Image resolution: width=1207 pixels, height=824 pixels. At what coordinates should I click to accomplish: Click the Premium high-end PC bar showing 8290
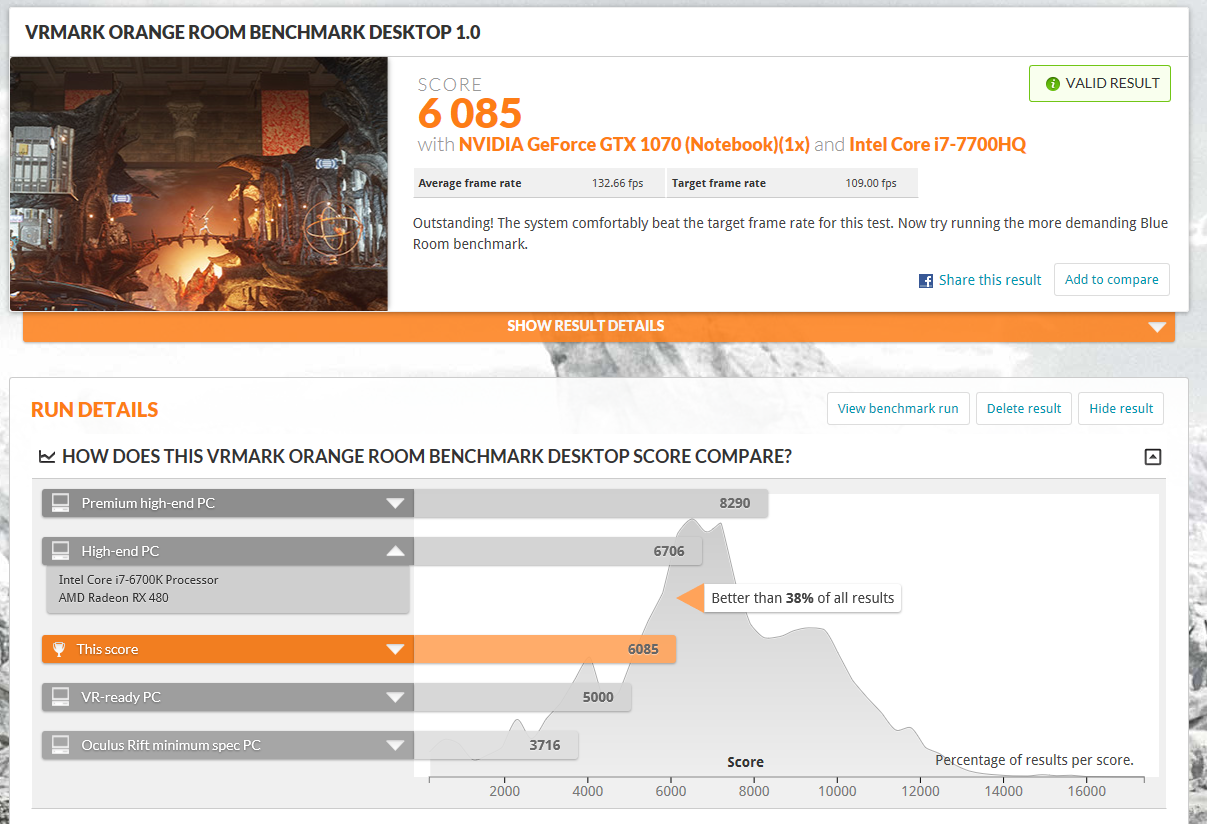point(591,503)
